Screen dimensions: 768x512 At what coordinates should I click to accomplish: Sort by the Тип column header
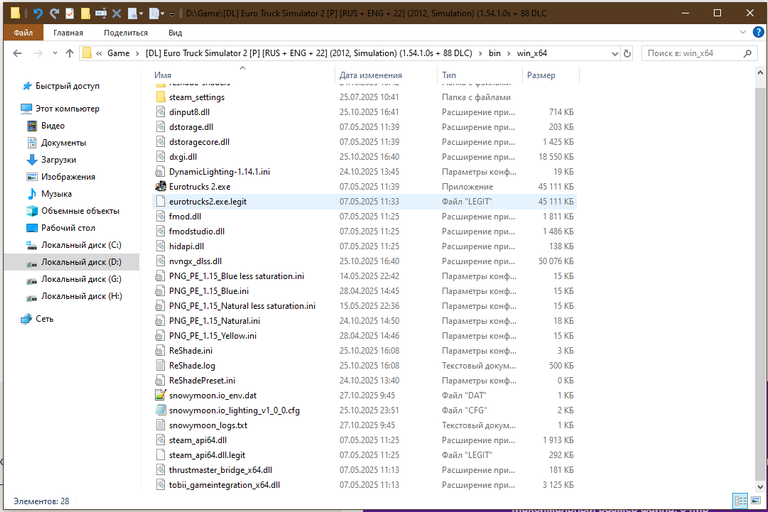click(x=449, y=75)
